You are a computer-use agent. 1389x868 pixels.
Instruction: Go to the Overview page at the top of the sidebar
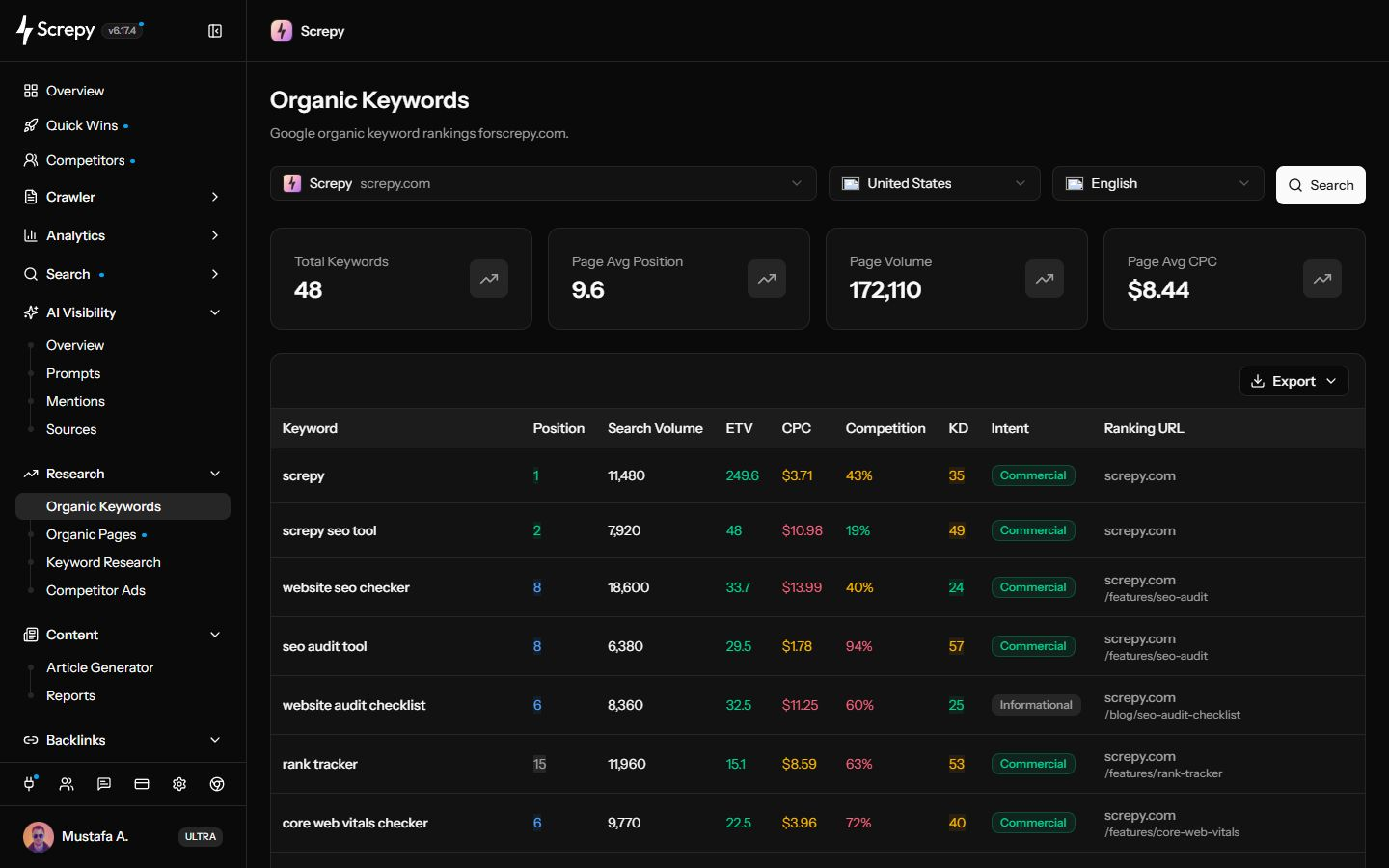point(123,91)
